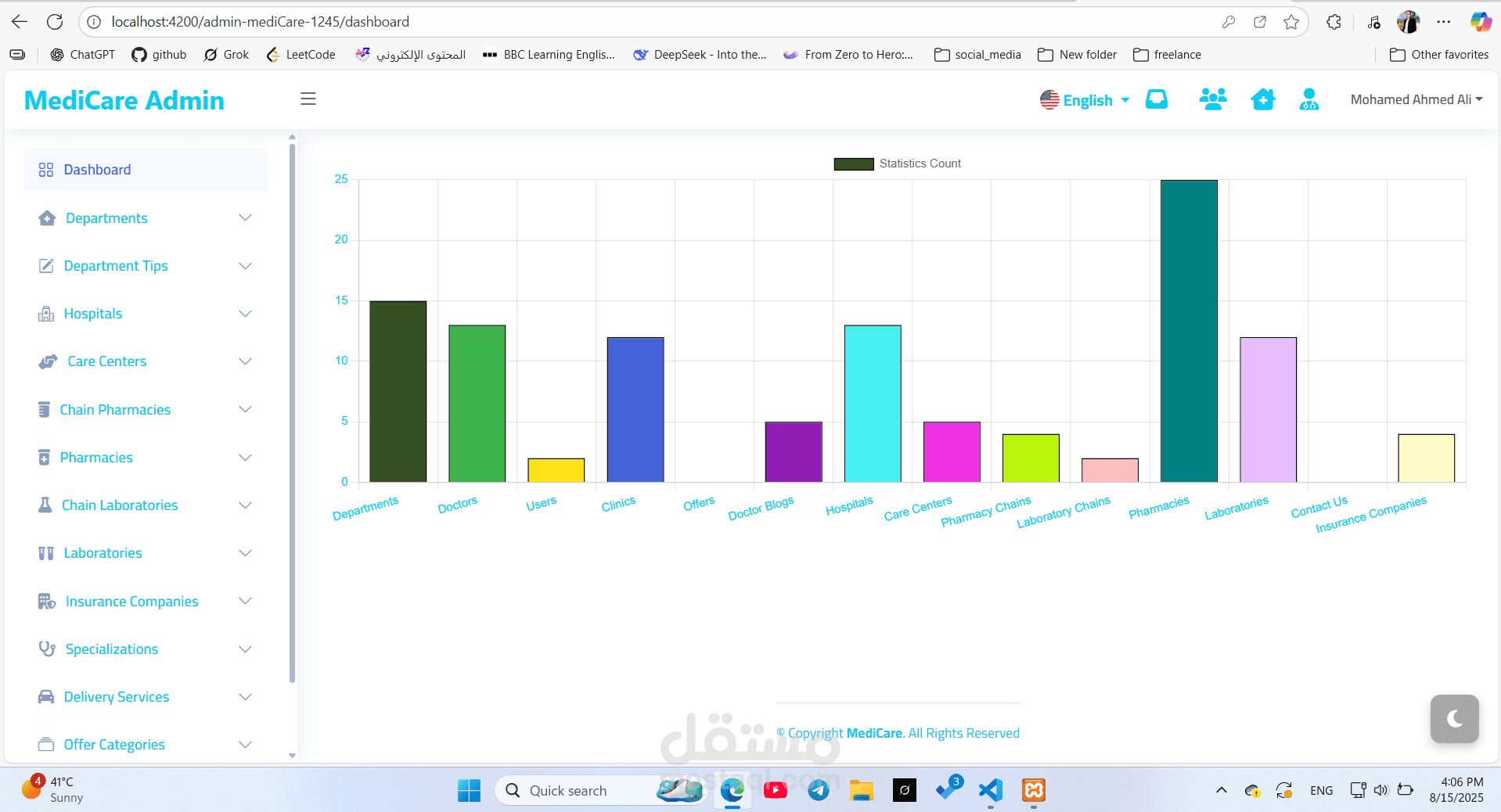This screenshot has height=812, width=1501.
Task: Refresh the browser page
Action: coord(55,22)
